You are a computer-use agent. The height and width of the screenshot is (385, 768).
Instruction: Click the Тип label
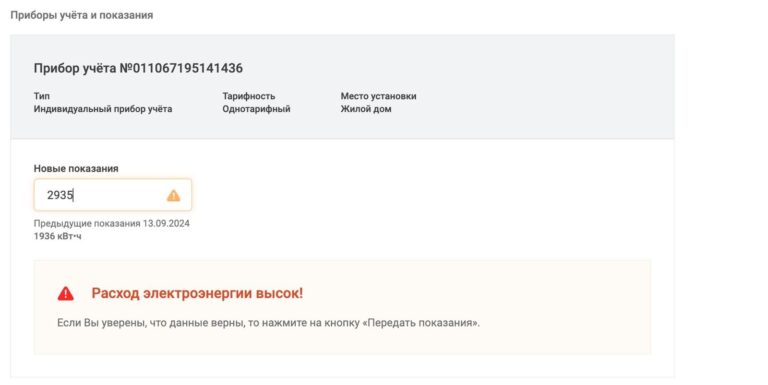pyautogui.click(x=42, y=96)
